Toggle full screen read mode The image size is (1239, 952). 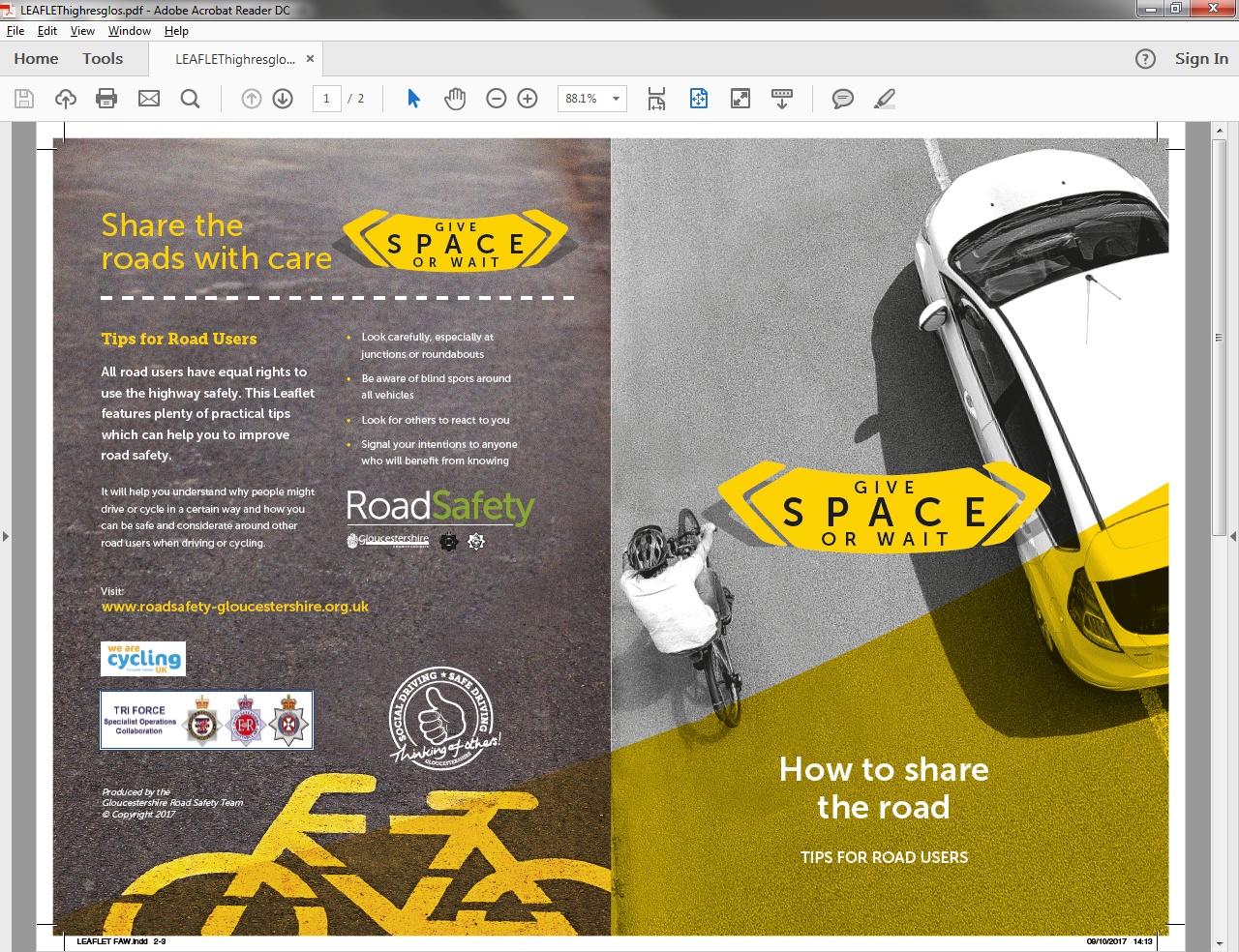740,99
